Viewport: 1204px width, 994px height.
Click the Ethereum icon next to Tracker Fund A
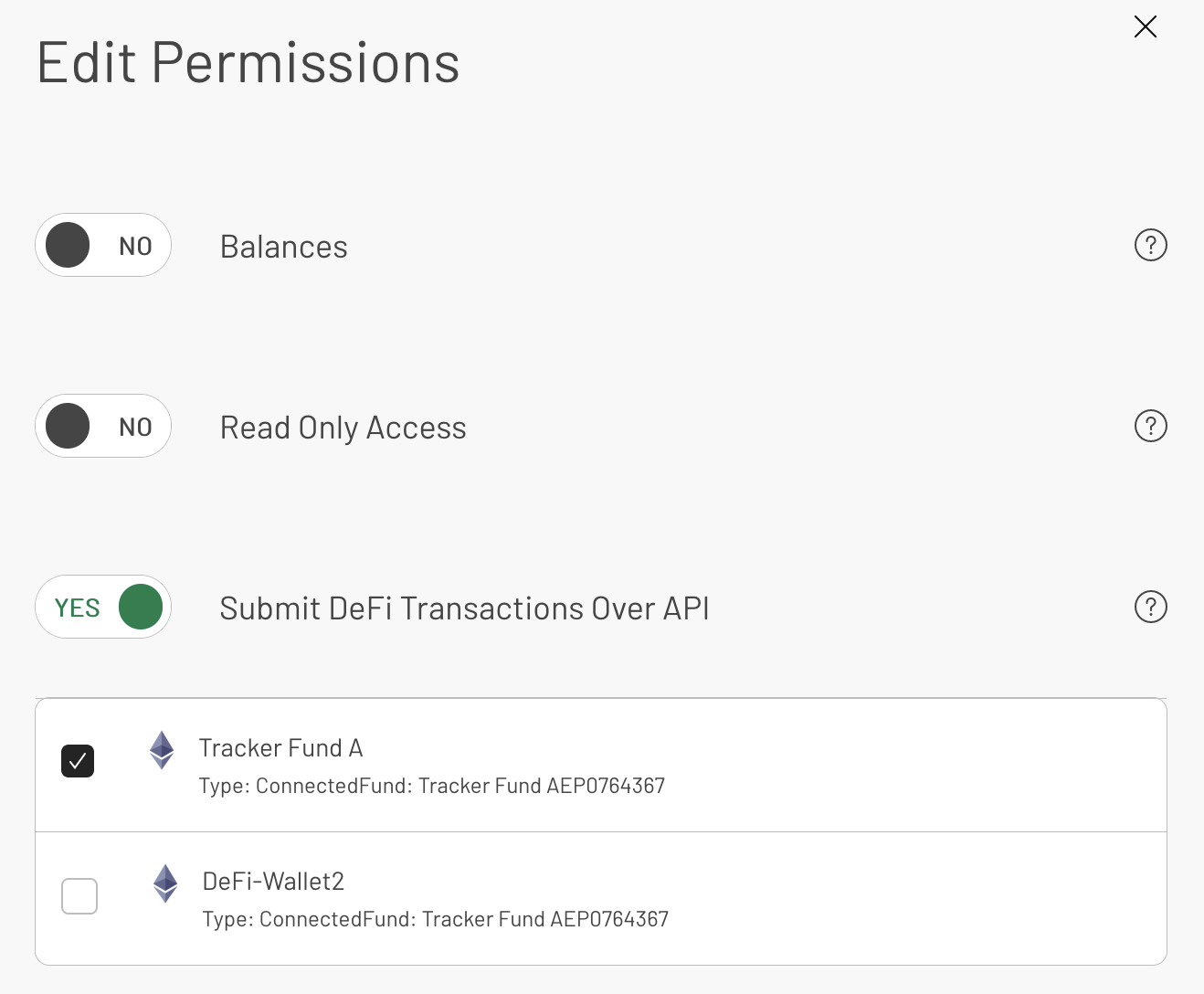pyautogui.click(x=161, y=750)
